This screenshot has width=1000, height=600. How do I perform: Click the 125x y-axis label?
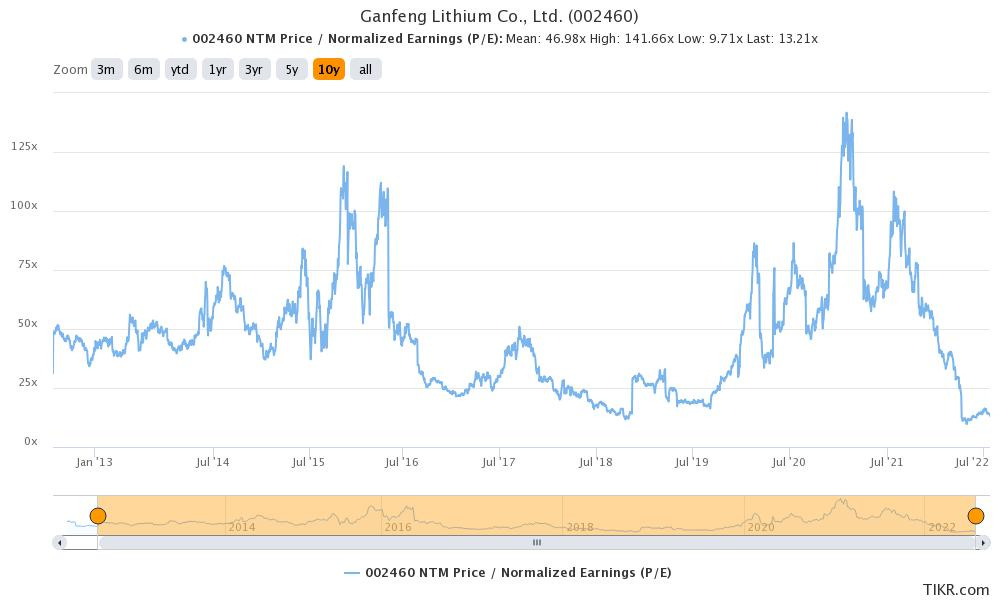click(24, 147)
